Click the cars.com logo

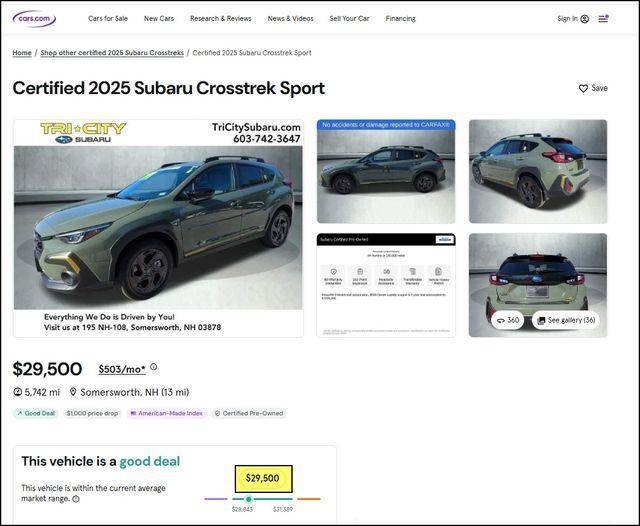[34, 18]
